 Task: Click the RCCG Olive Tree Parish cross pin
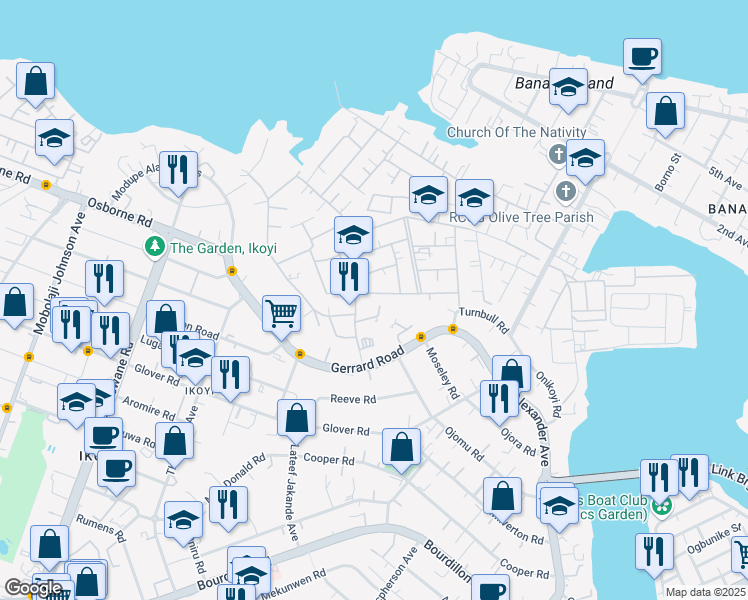565,193
